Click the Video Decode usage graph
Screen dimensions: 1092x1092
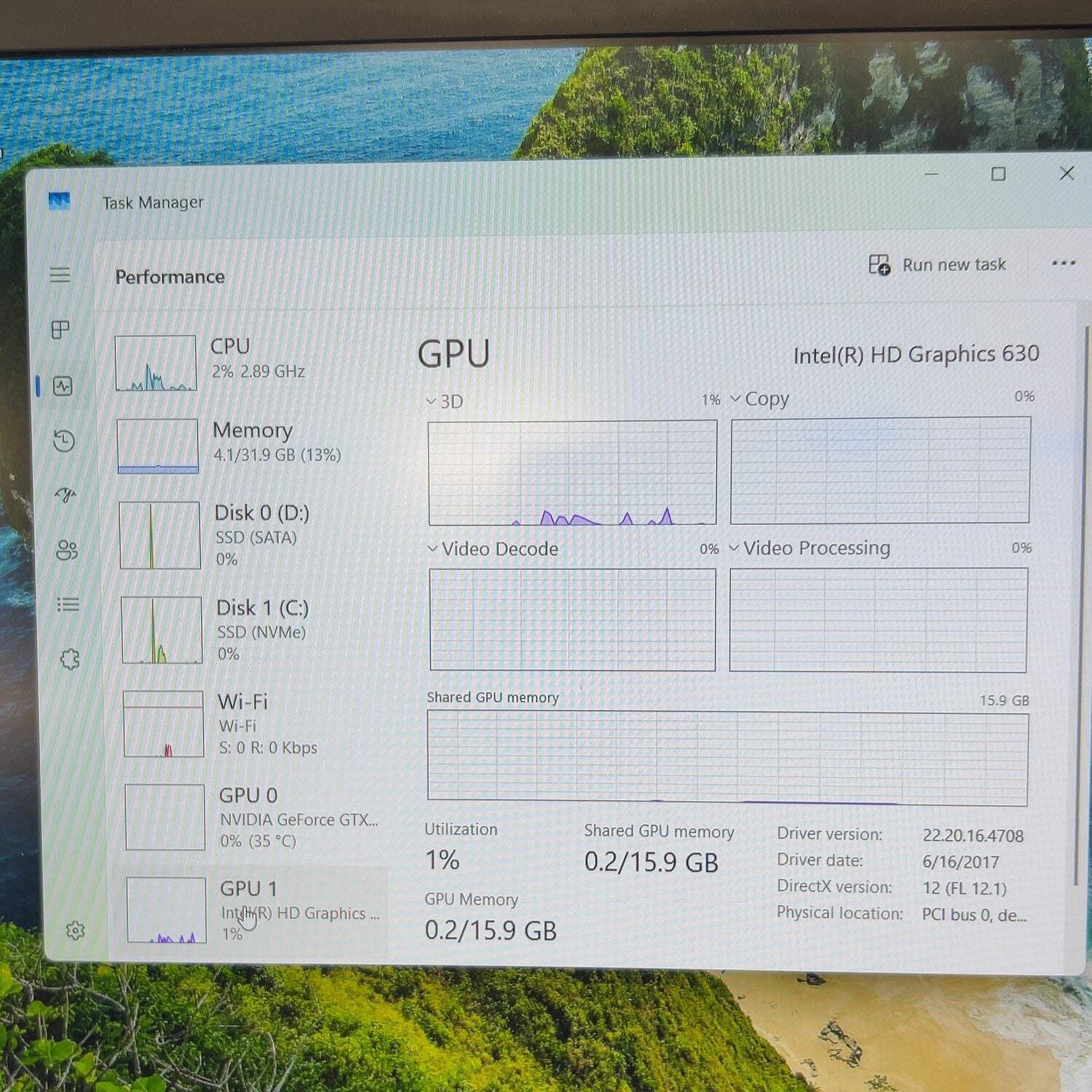pos(573,620)
